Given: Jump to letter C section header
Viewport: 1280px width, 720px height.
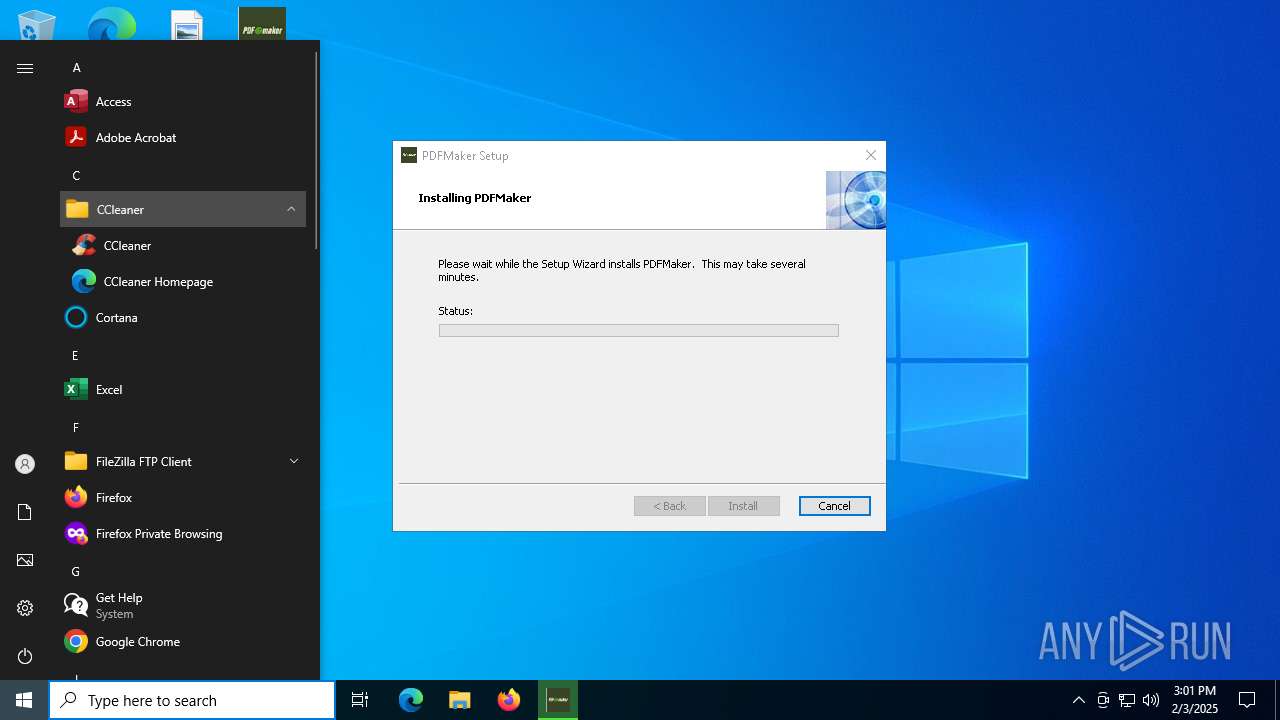Looking at the screenshot, I should click(76, 175).
